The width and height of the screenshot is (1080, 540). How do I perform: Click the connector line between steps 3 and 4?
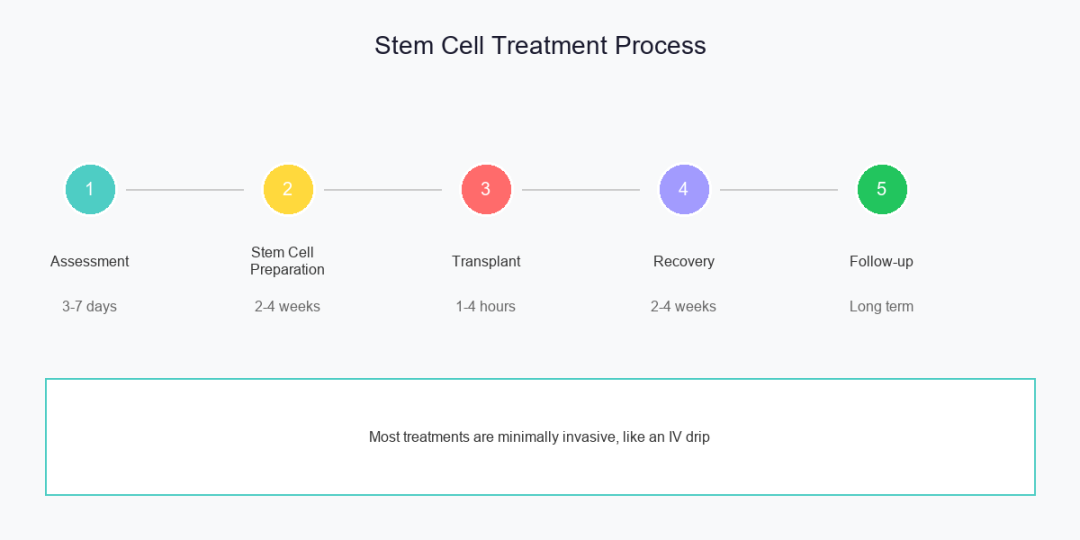pyautogui.click(x=581, y=189)
